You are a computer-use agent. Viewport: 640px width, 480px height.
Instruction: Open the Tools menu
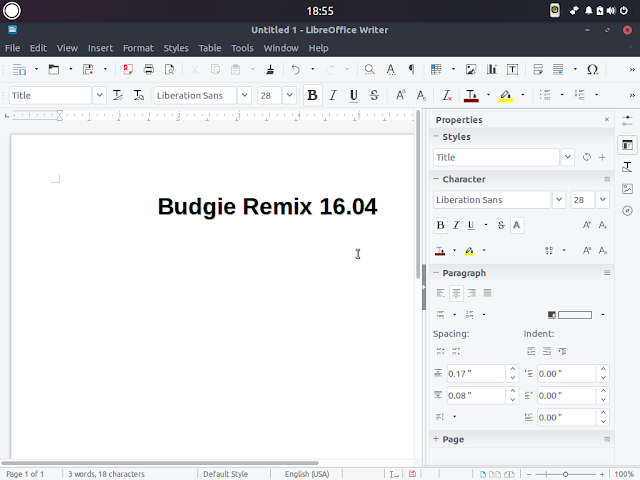pyautogui.click(x=242, y=48)
